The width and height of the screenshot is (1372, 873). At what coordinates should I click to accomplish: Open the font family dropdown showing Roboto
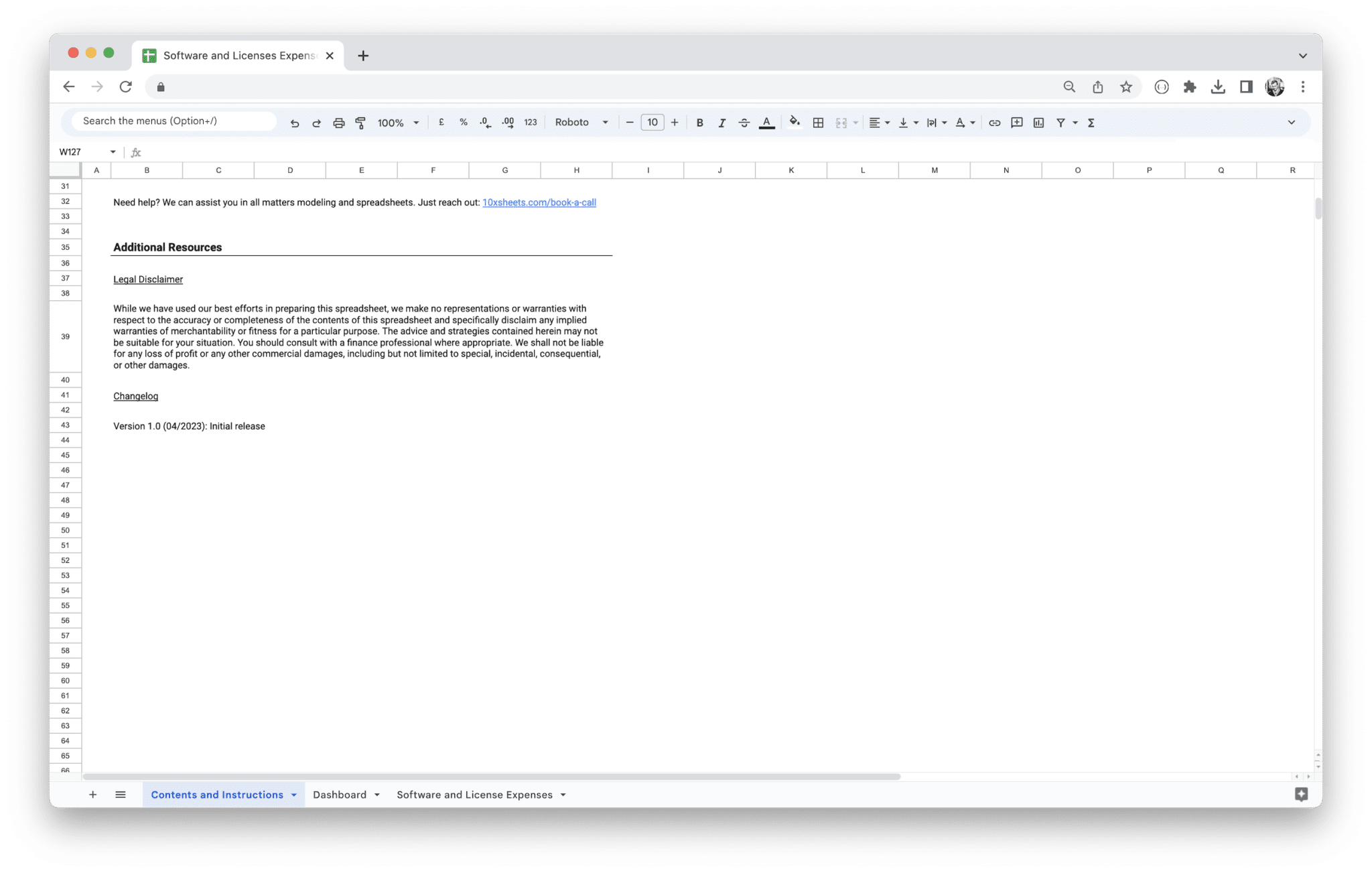pos(580,123)
